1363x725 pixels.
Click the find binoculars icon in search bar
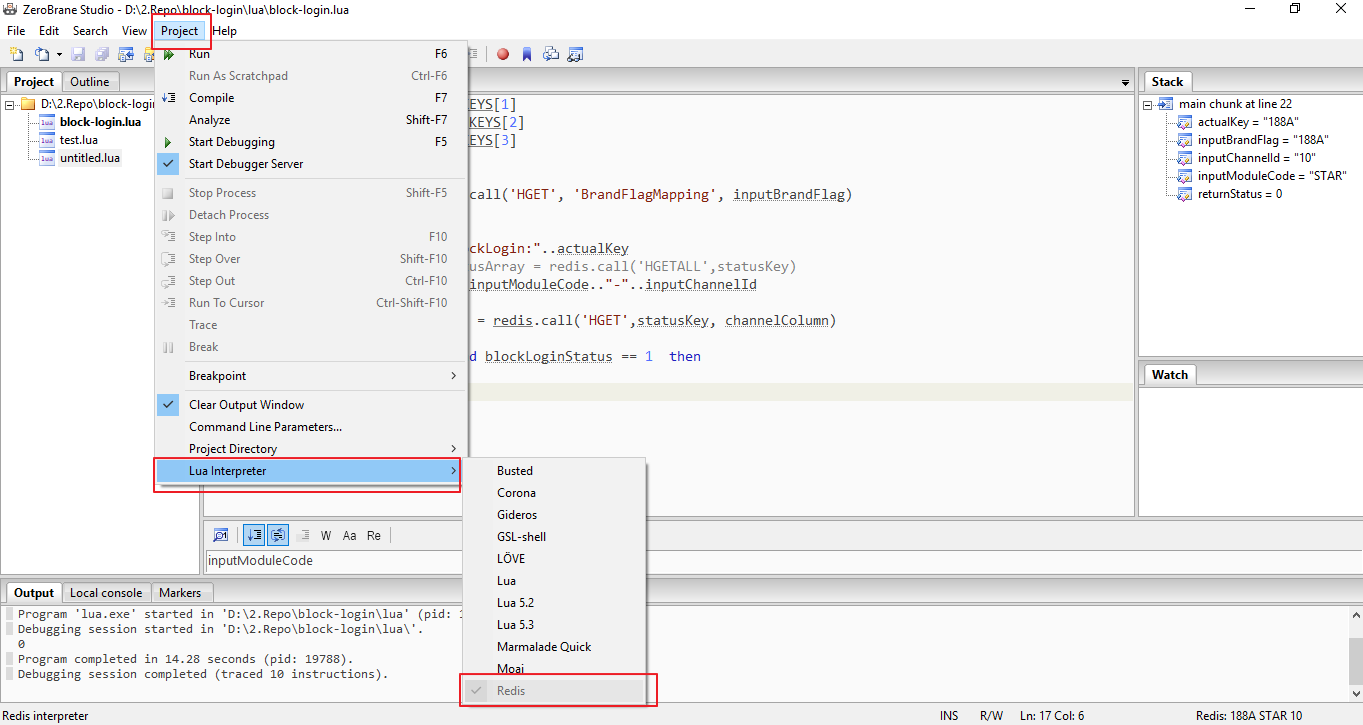[x=221, y=535]
